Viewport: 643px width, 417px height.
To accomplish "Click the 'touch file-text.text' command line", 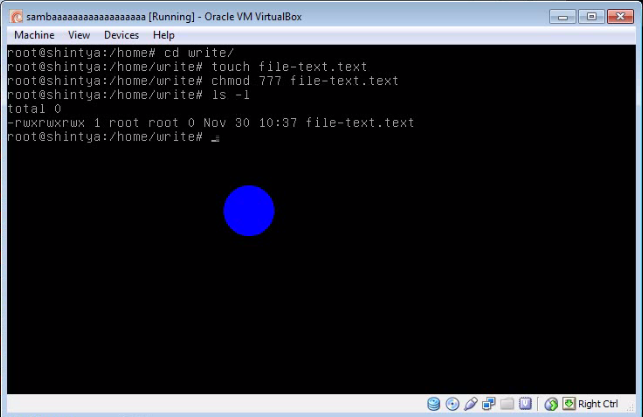I will [x=187, y=67].
